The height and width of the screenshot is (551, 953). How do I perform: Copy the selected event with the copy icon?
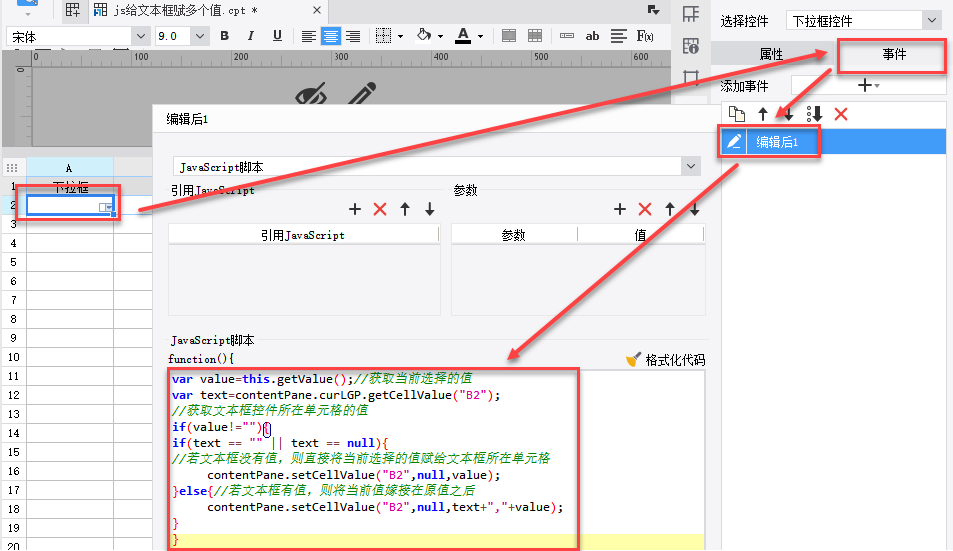tap(737, 114)
